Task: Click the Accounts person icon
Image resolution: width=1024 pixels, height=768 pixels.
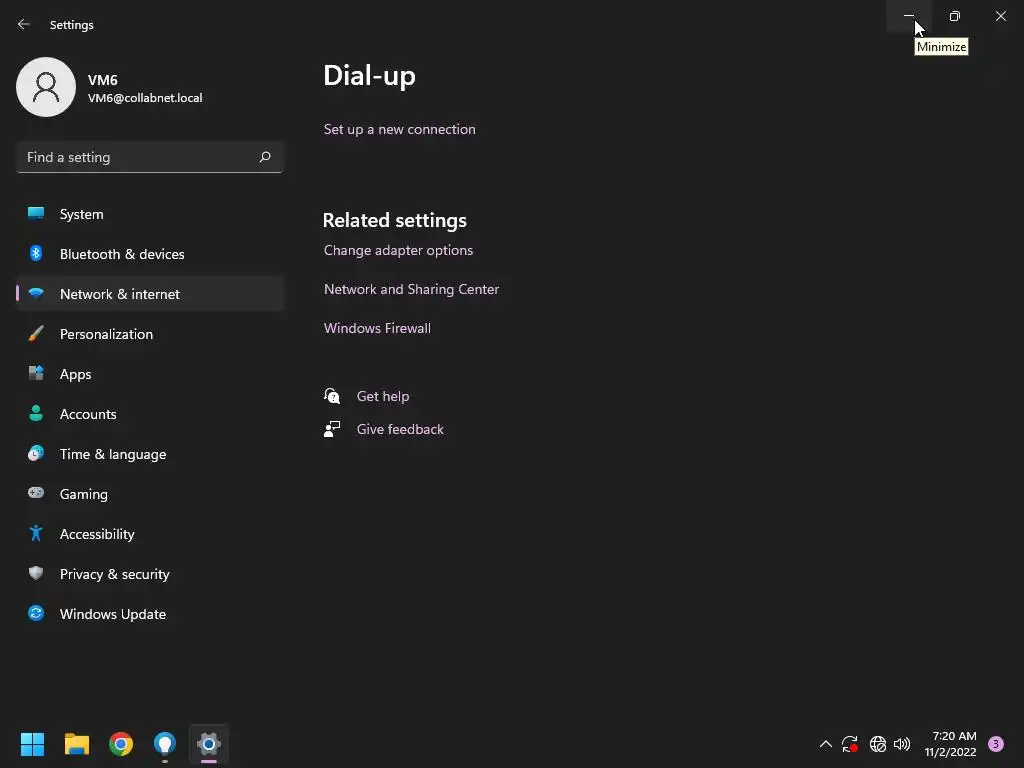Action: [36, 413]
